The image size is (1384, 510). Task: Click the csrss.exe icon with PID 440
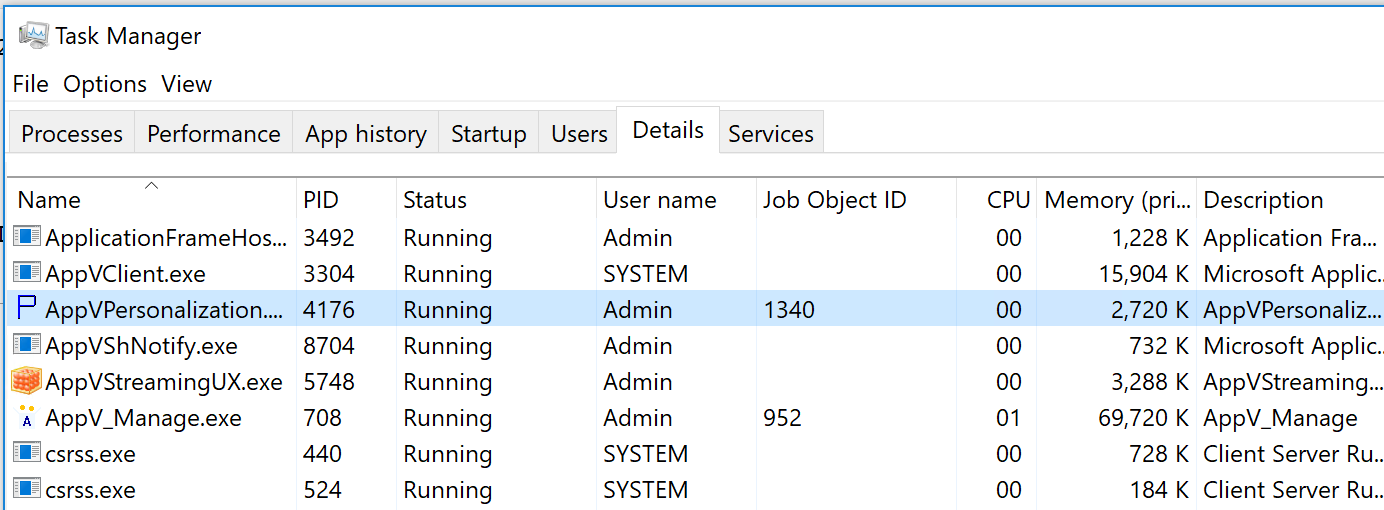[27, 453]
